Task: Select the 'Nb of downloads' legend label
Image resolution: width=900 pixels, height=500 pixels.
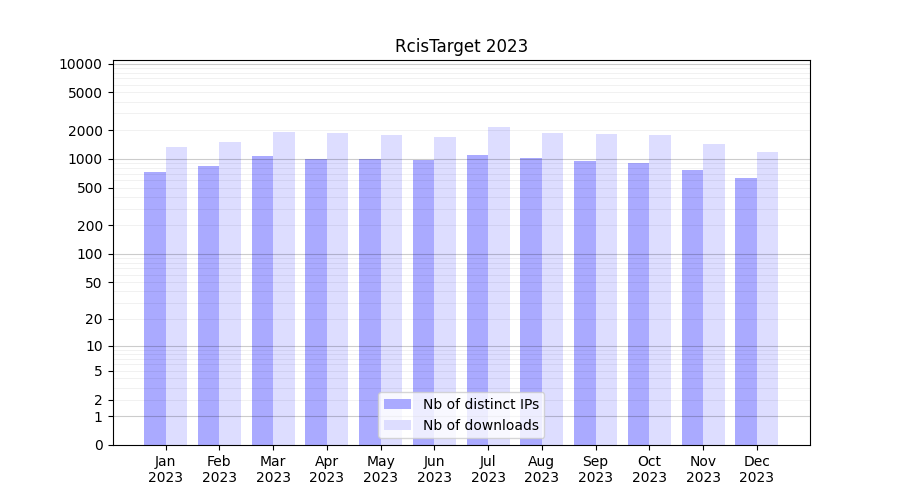Action: pos(480,425)
